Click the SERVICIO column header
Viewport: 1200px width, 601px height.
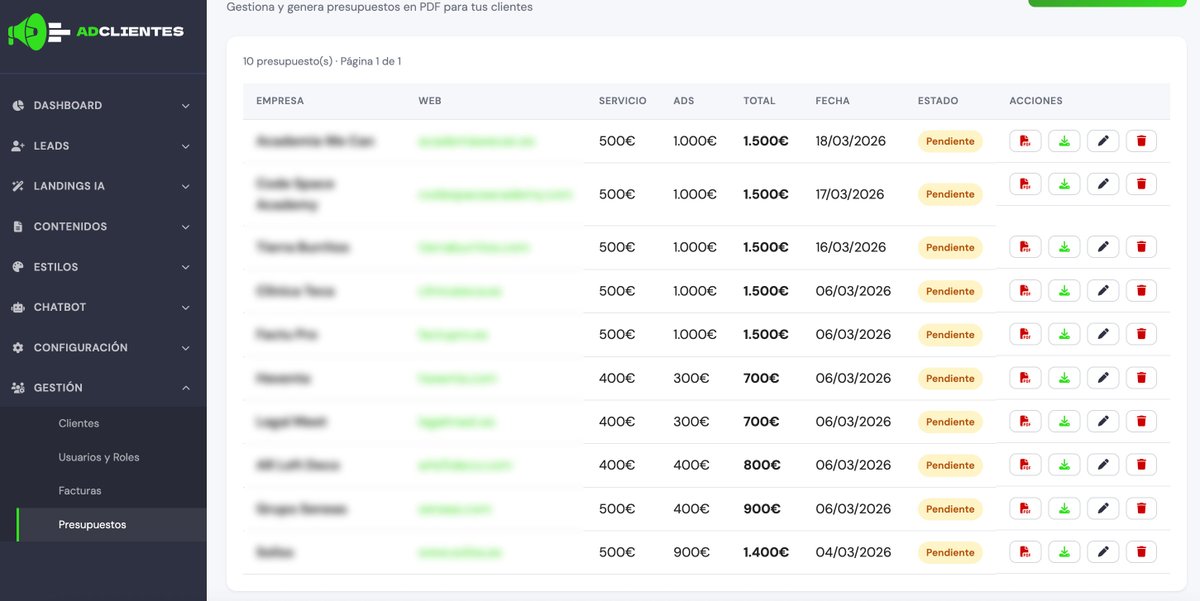click(623, 101)
